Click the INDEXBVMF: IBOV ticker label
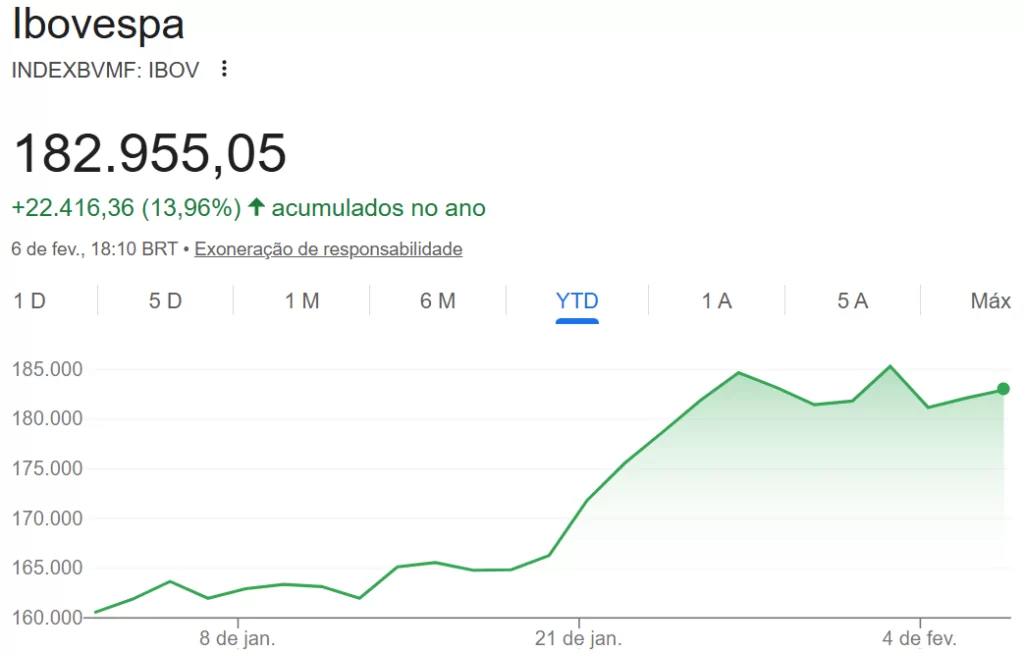Viewport: 1024px width, 654px height. (106, 70)
